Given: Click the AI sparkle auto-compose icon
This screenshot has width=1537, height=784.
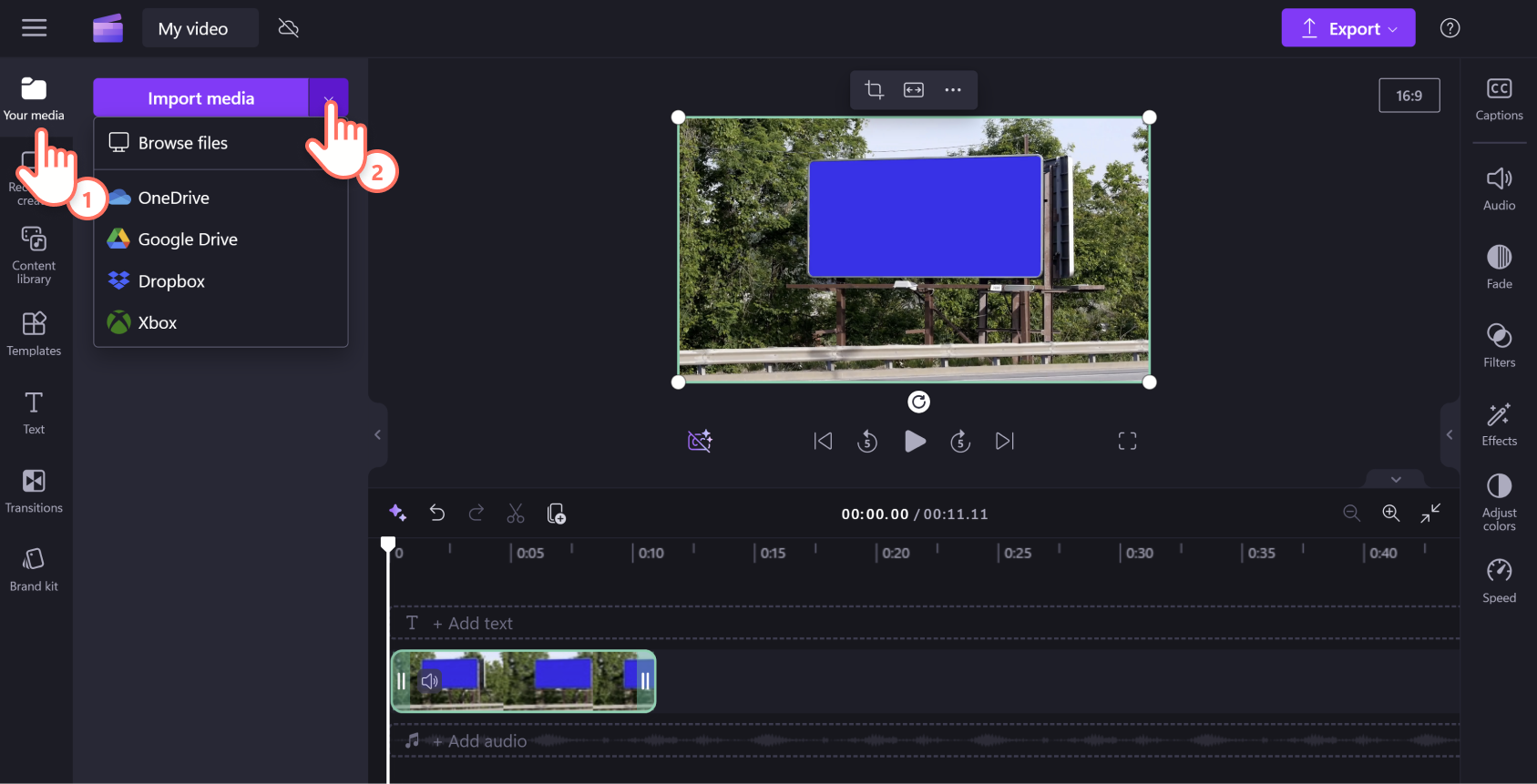Looking at the screenshot, I should pos(397,514).
